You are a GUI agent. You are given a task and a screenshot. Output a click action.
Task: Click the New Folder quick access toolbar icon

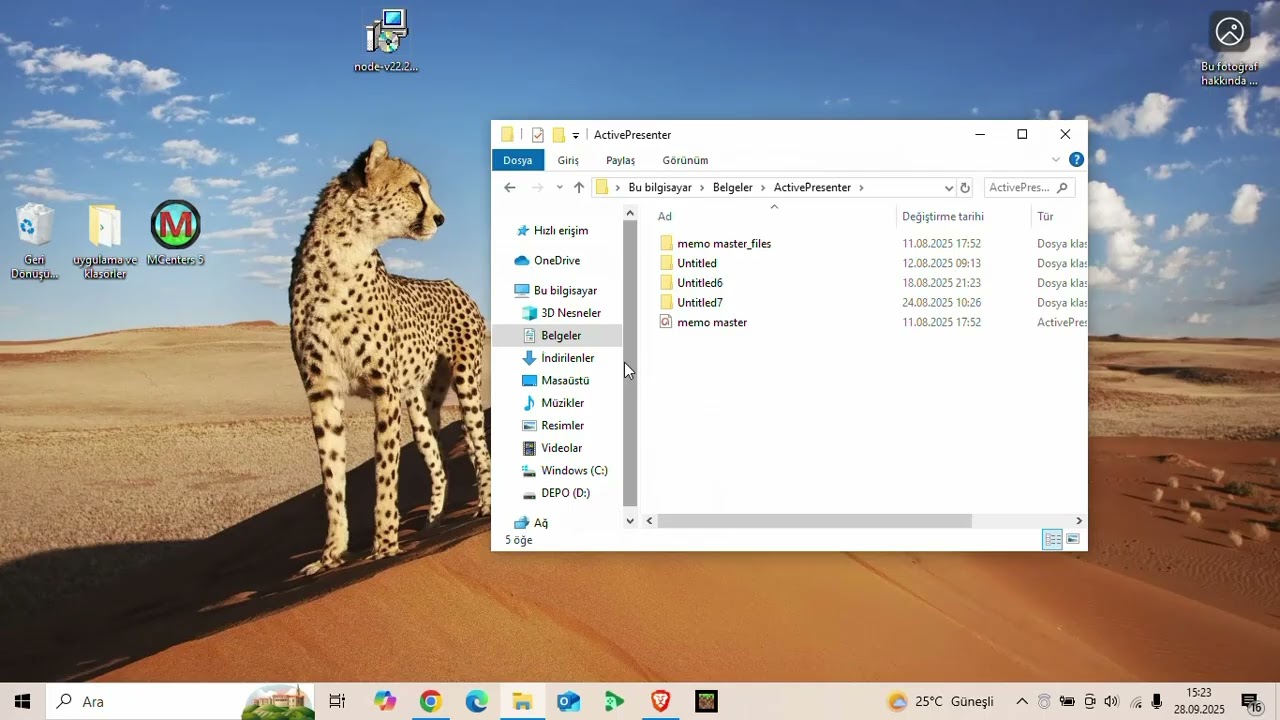pos(559,135)
